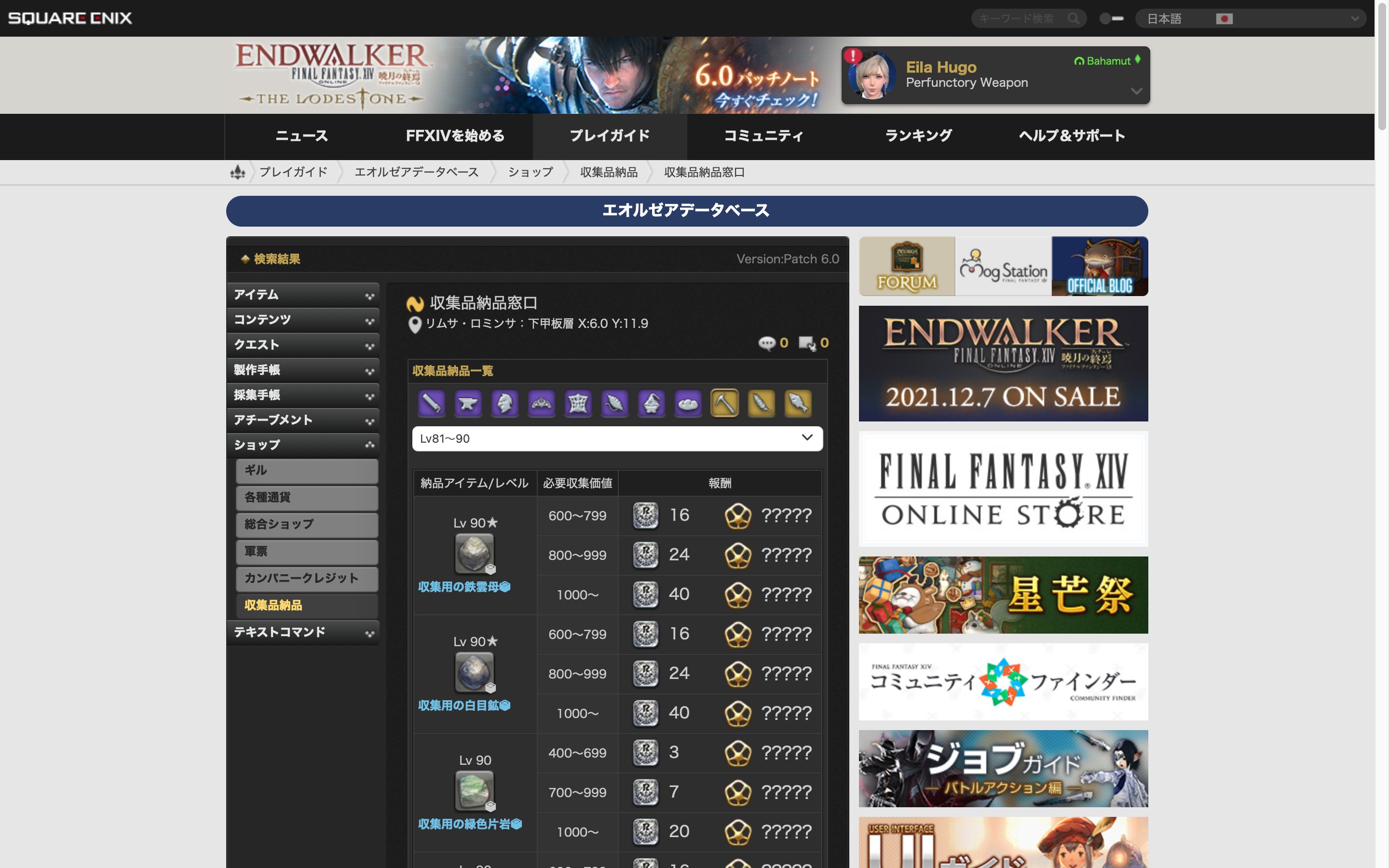Image resolution: width=1389 pixels, height=868 pixels.
Task: Select the Botanist leaf icon
Action: coord(762,403)
